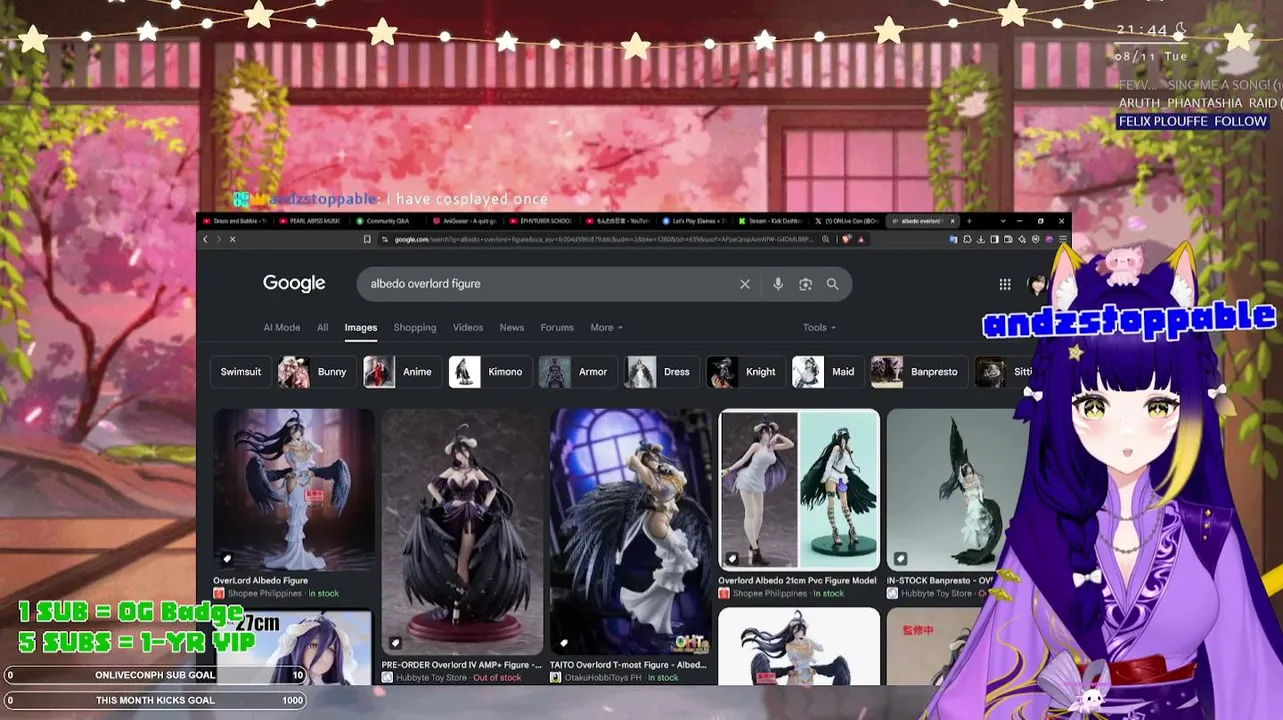Submit search with the magnifying glass icon
The image size is (1283, 720).
(x=832, y=284)
